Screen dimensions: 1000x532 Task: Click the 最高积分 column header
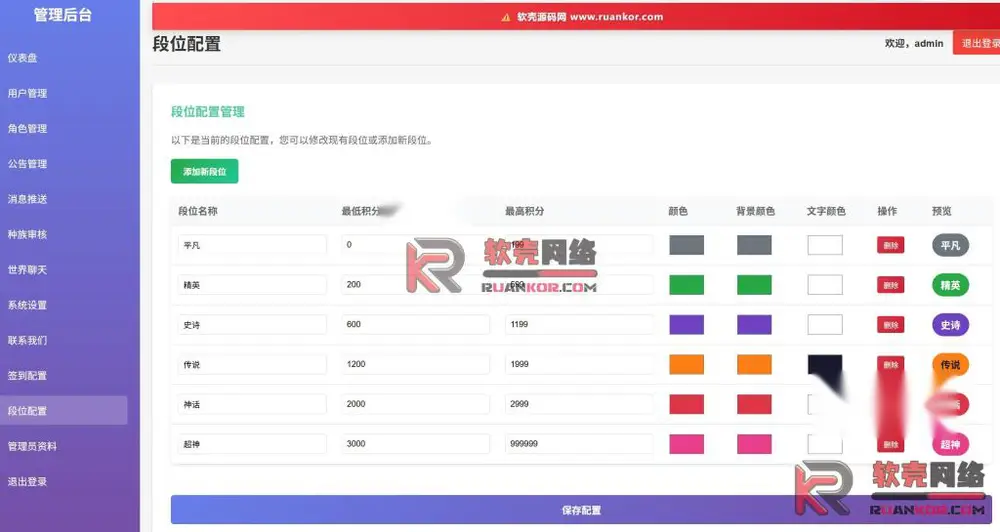(524, 211)
